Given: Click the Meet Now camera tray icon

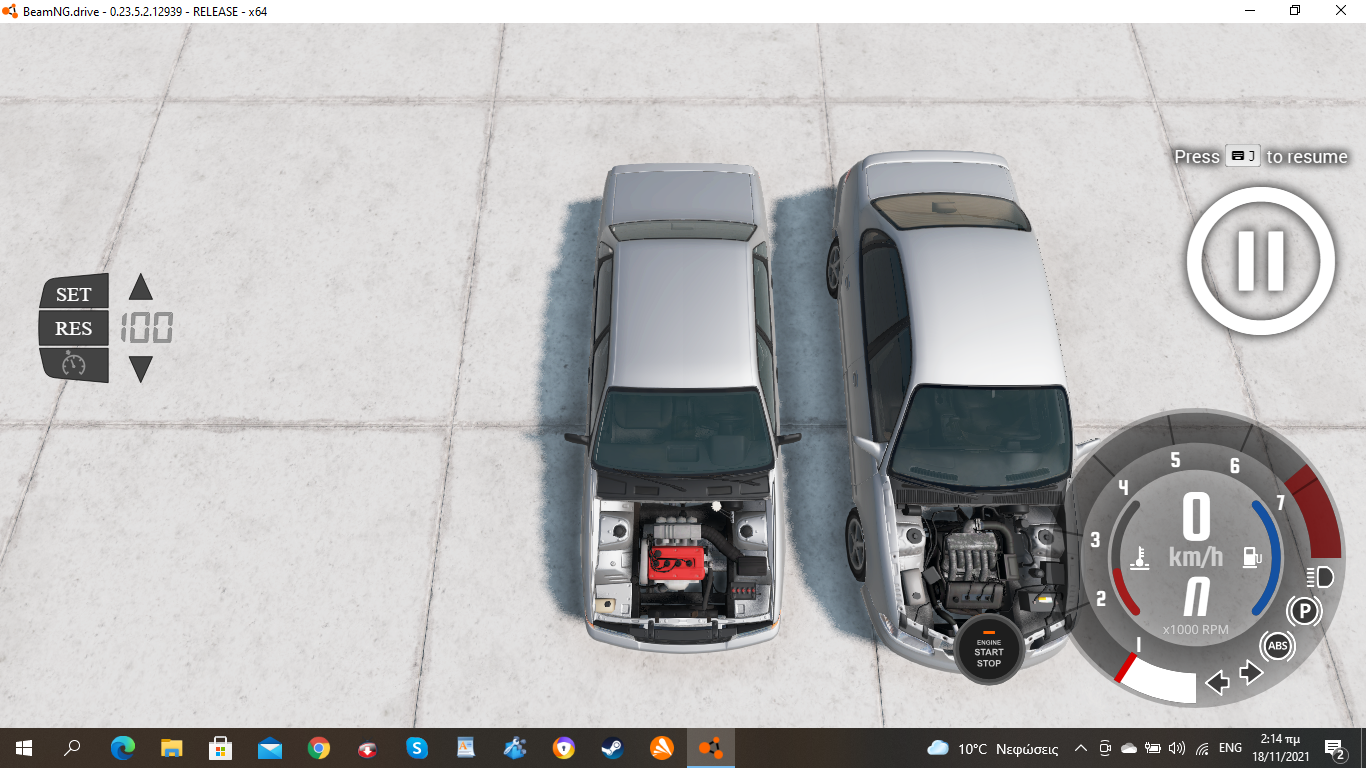Looking at the screenshot, I should coord(1105,748).
